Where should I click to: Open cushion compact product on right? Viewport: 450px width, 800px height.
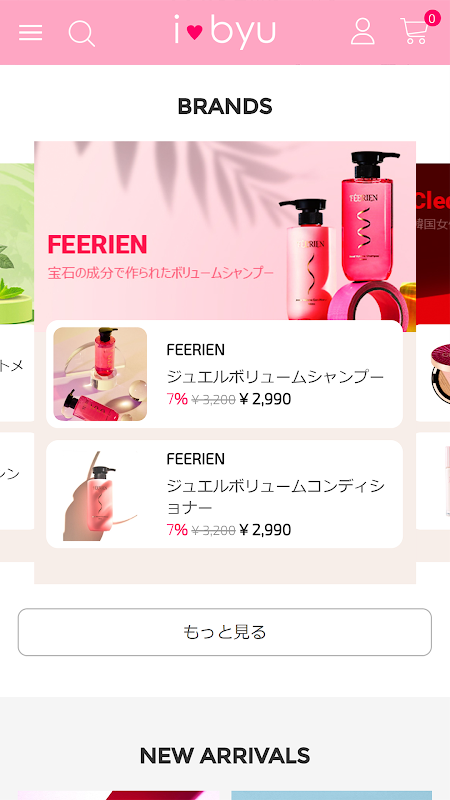click(433, 374)
